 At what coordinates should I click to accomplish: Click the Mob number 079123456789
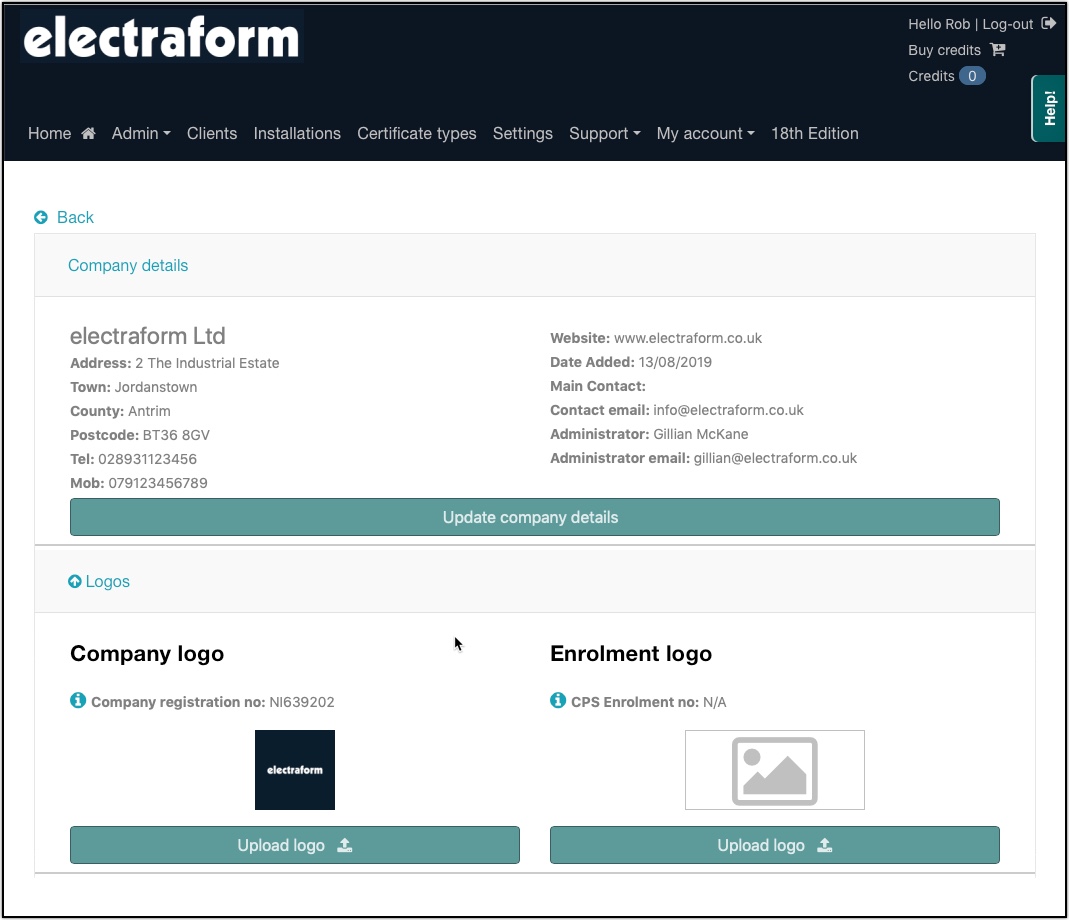point(157,483)
